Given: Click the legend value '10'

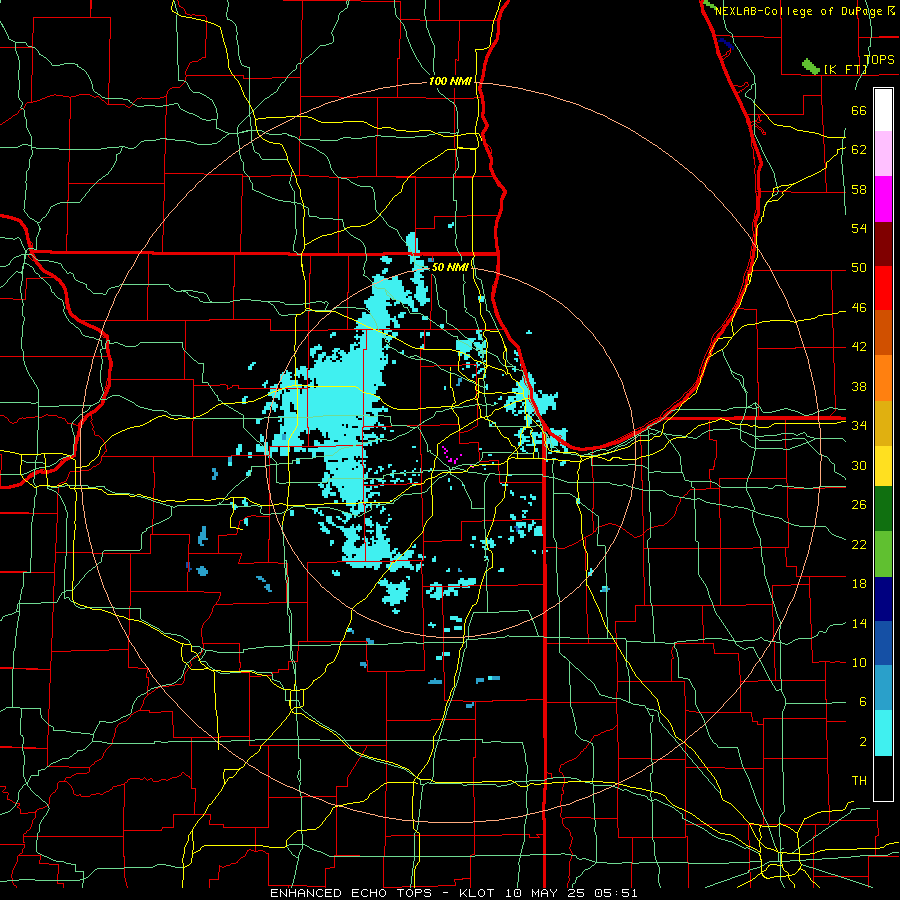Looking at the screenshot, I should click(x=859, y=663).
